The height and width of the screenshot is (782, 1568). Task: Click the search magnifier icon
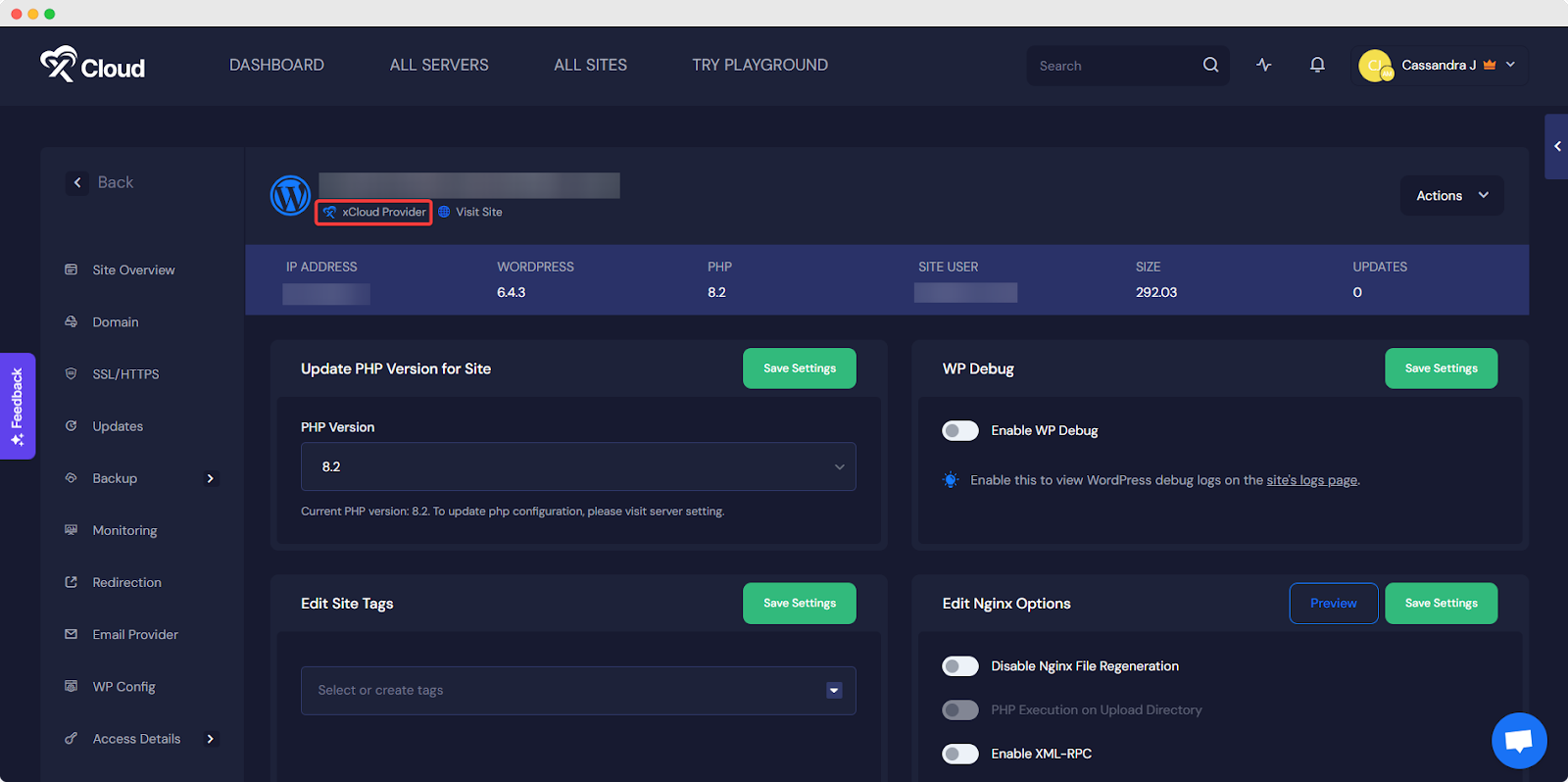coord(1210,65)
